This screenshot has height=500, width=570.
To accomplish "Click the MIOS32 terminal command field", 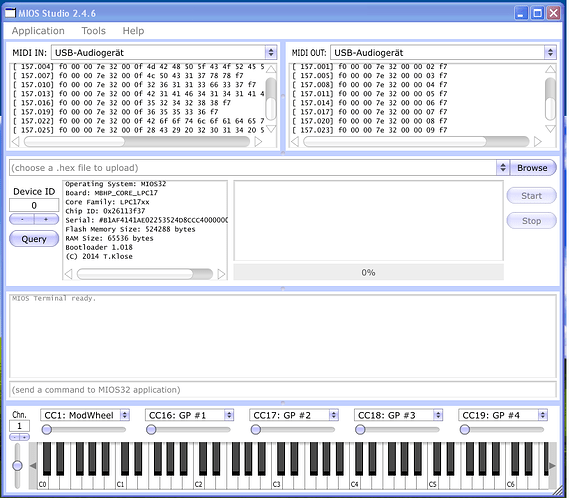I will tap(282, 390).
